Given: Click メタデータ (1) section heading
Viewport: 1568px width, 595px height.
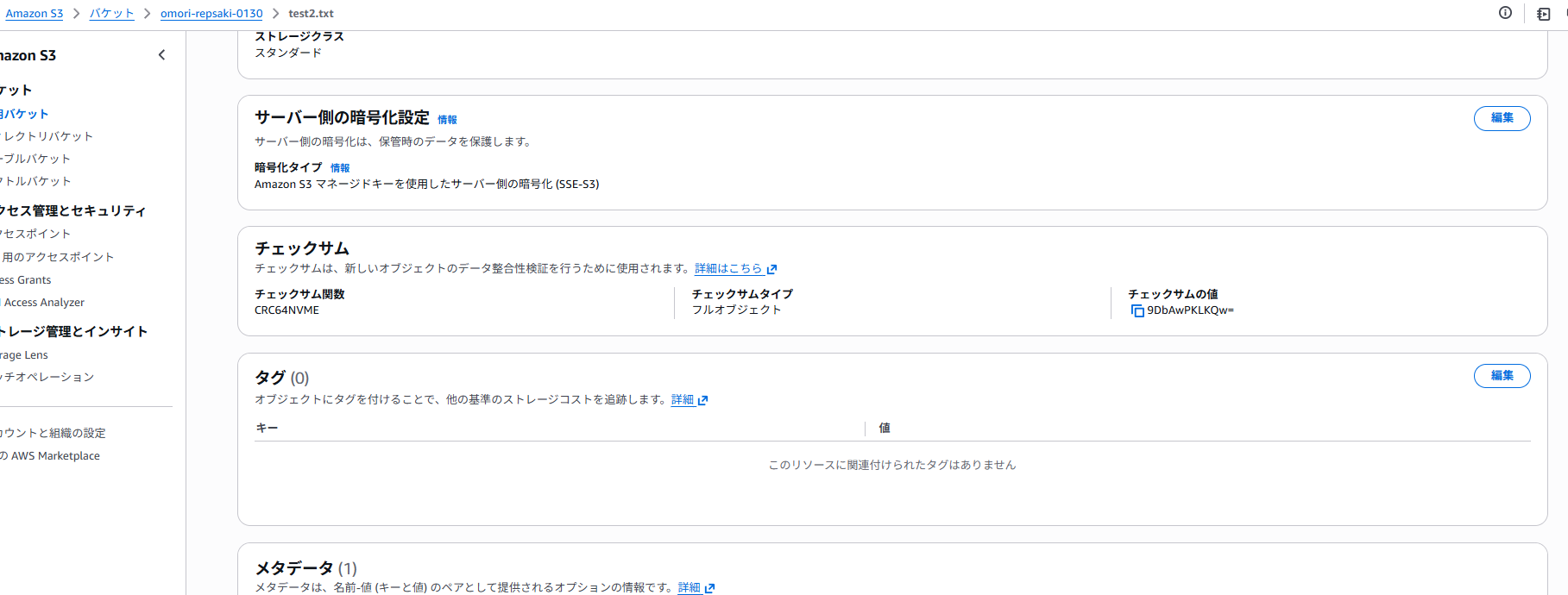Looking at the screenshot, I should pyautogui.click(x=305, y=568).
